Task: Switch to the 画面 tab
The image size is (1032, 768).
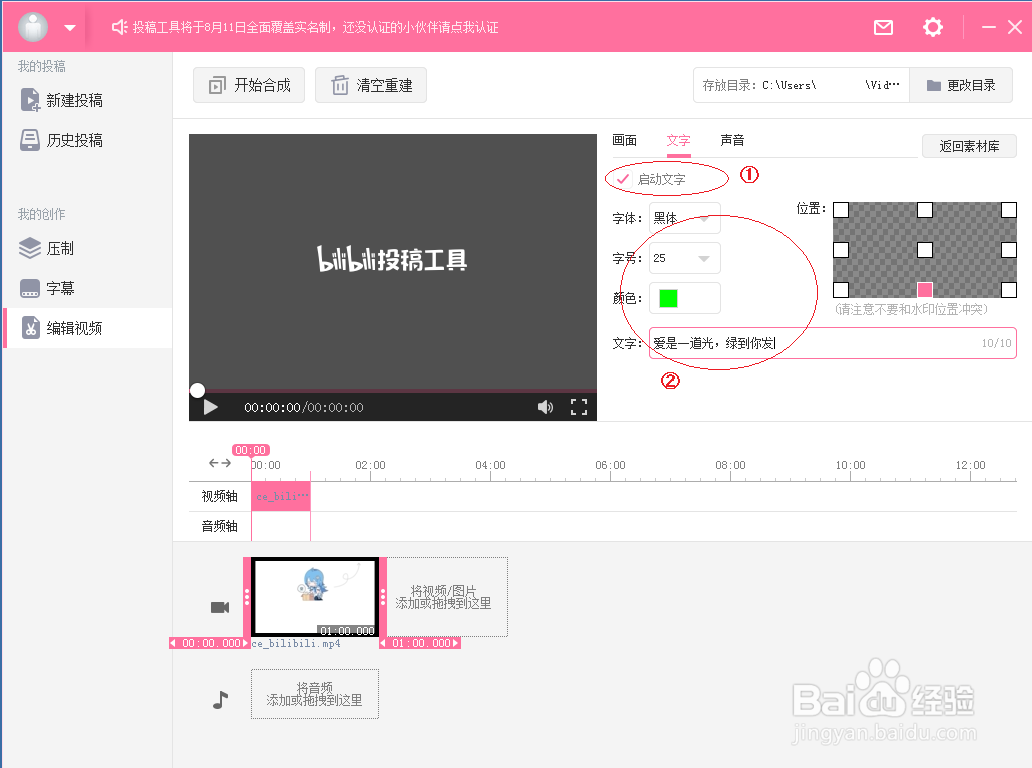Action: click(x=625, y=140)
